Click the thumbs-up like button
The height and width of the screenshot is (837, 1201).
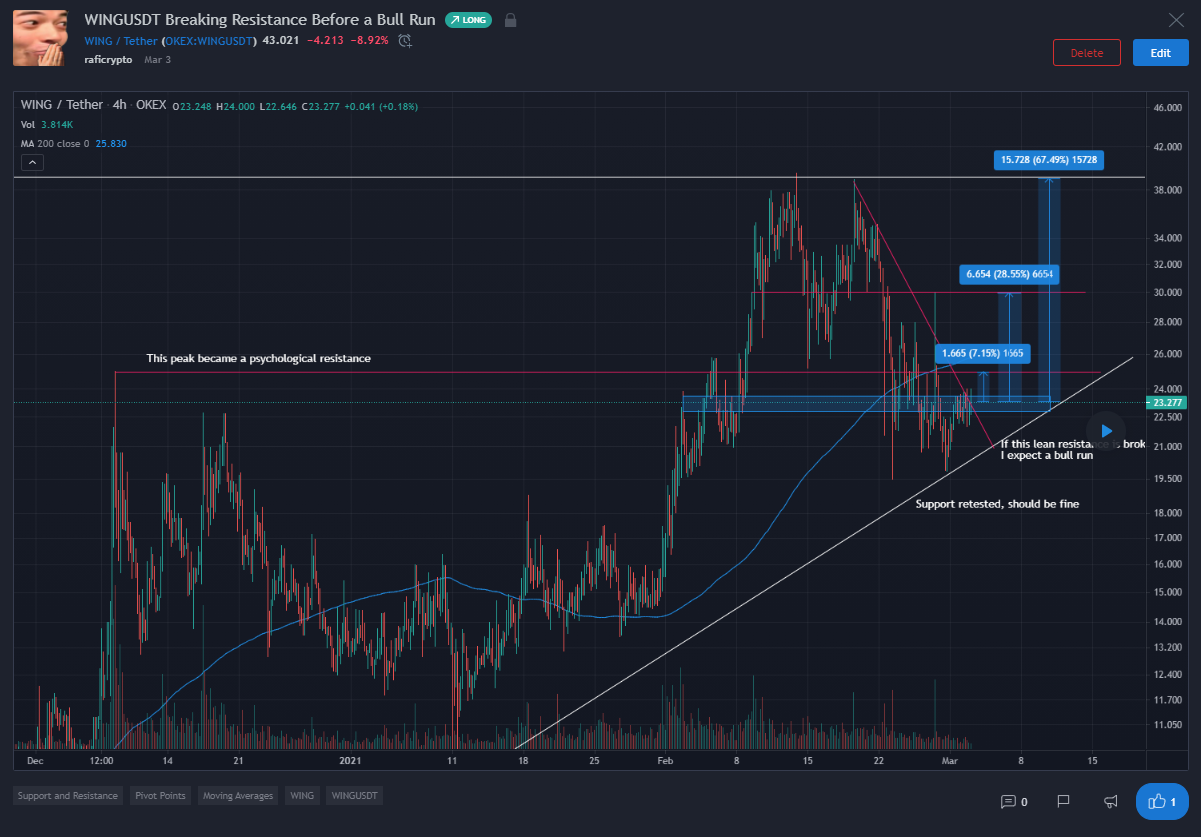[x=1161, y=801]
